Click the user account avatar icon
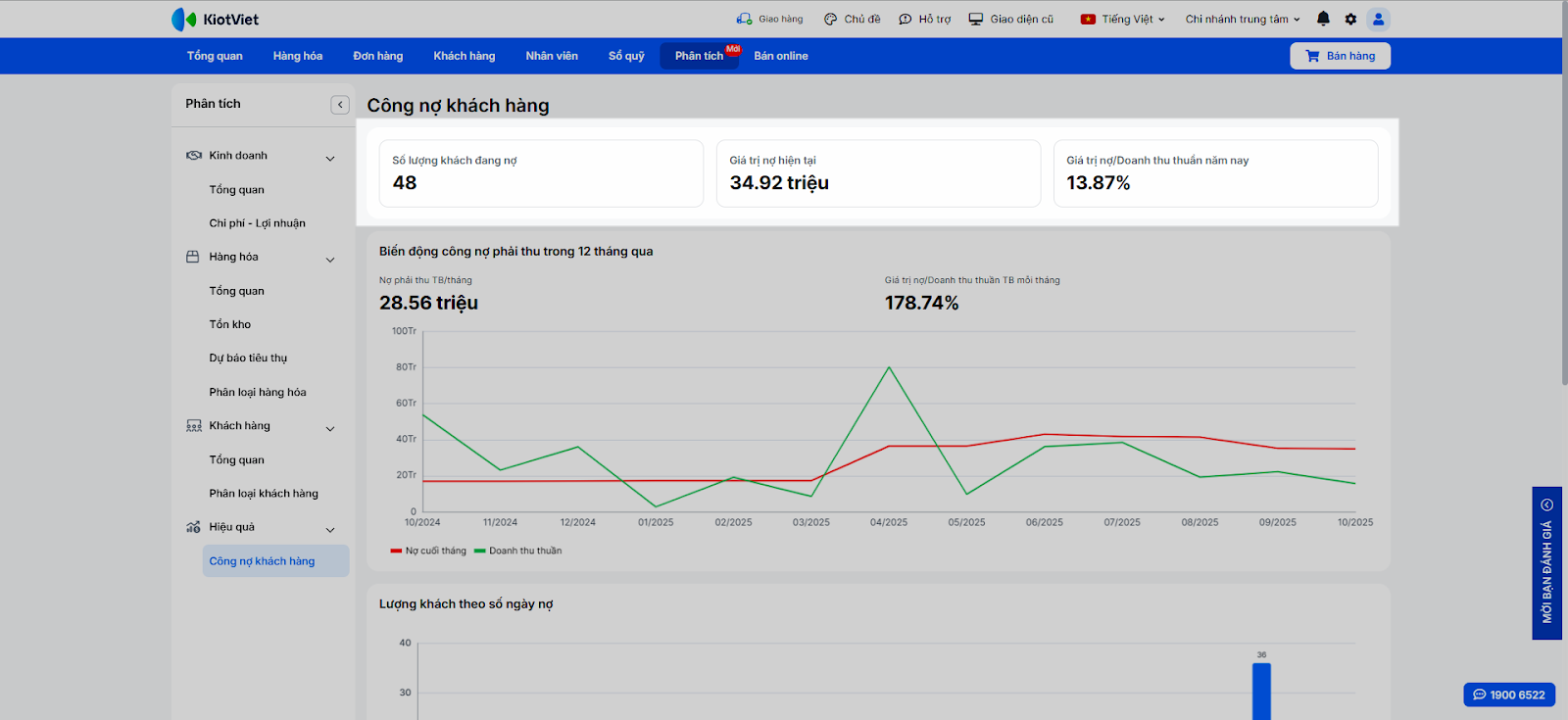1568x720 pixels. click(1378, 19)
